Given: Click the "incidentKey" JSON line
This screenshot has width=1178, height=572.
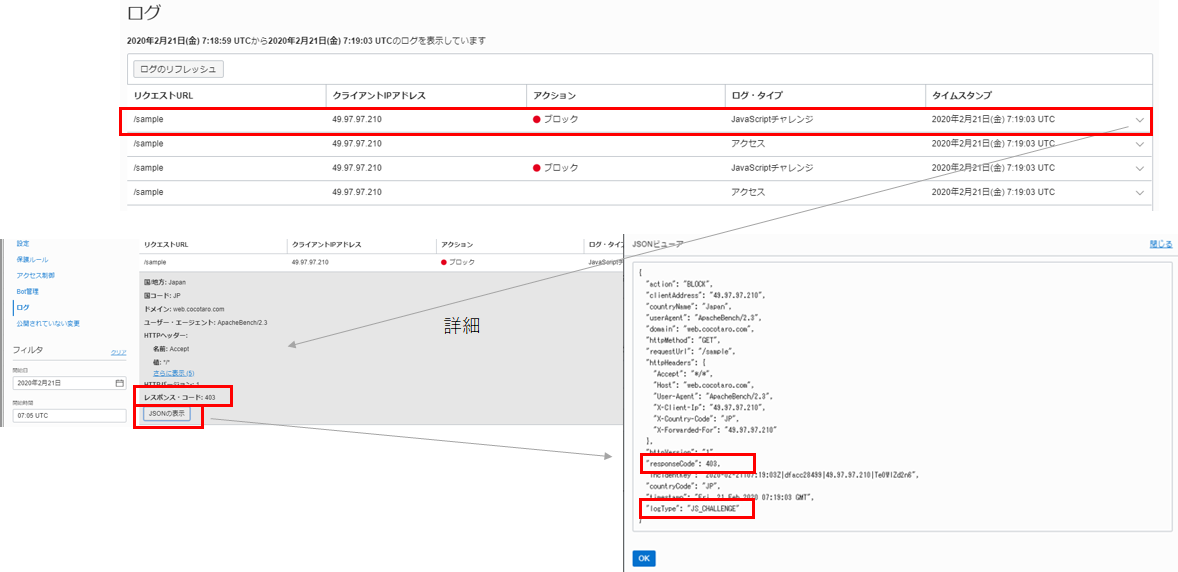Looking at the screenshot, I should pos(782,475).
